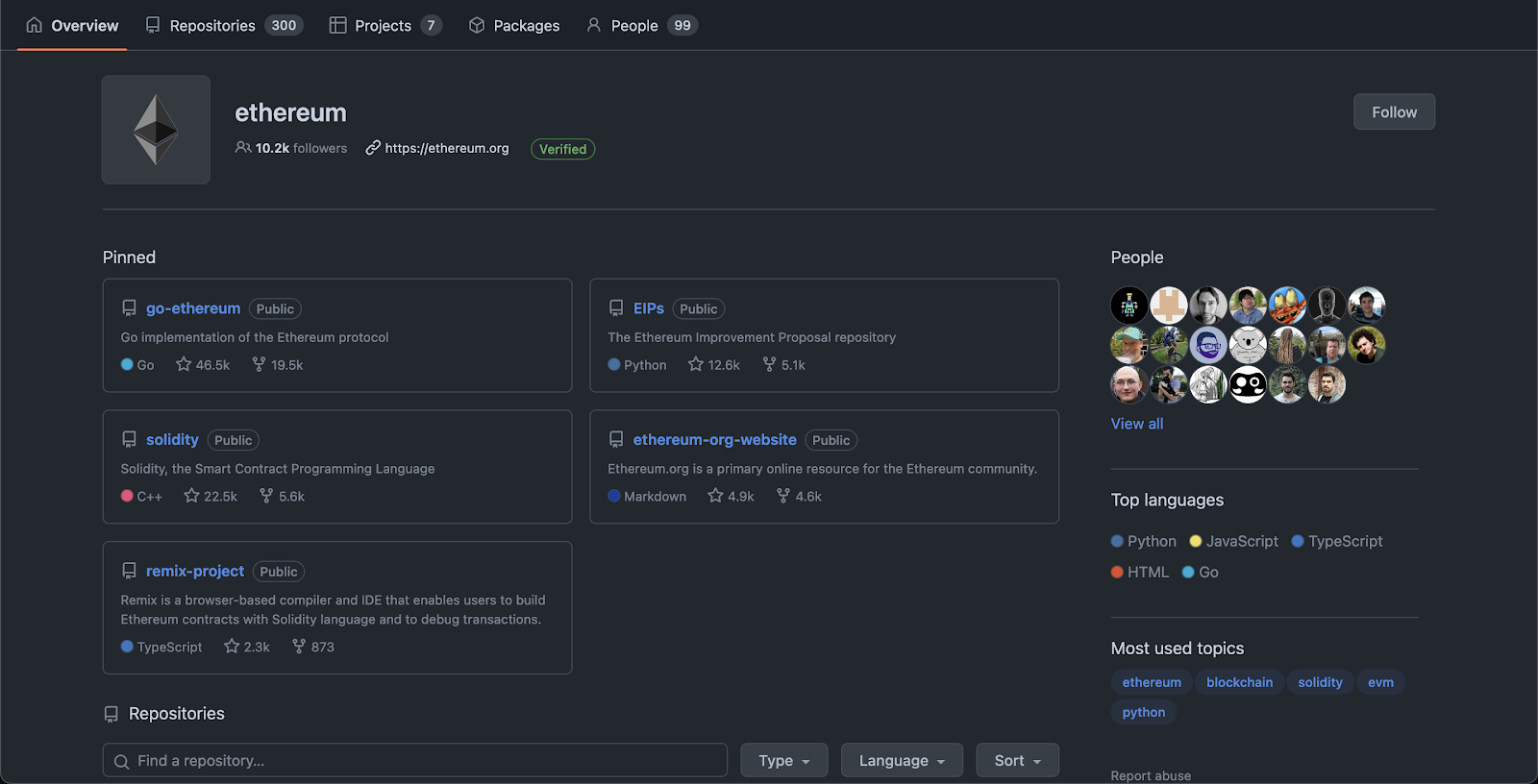Click the repo icon beside remix-project
Image resolution: width=1538 pixels, height=784 pixels.
(129, 571)
